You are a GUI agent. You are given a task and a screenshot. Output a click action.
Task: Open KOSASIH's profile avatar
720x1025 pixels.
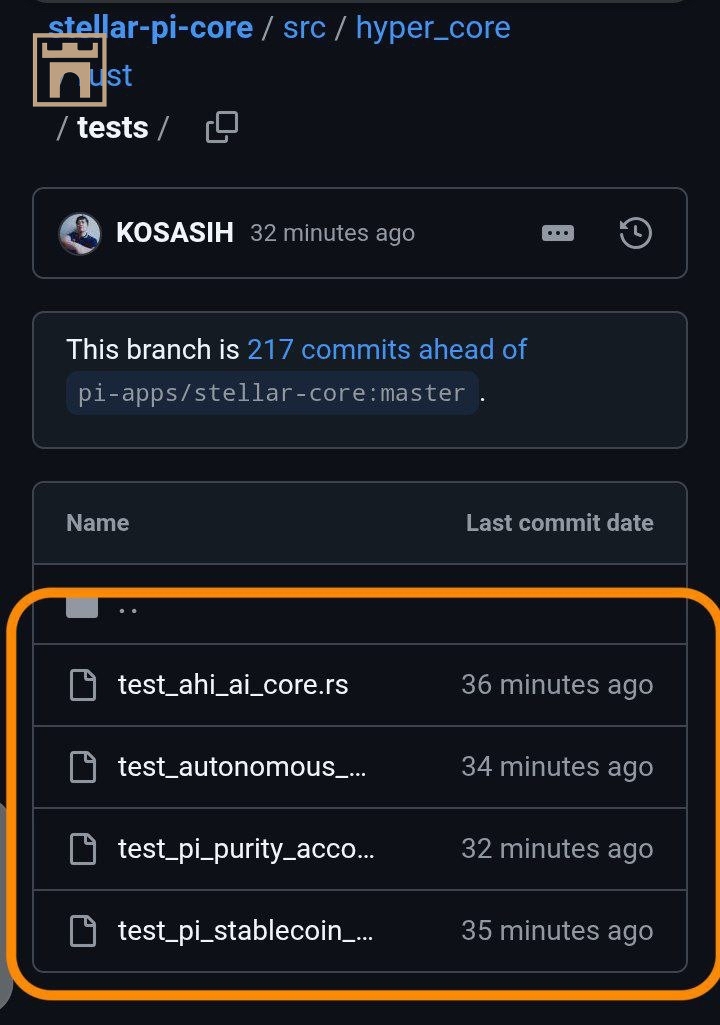[x=80, y=233]
